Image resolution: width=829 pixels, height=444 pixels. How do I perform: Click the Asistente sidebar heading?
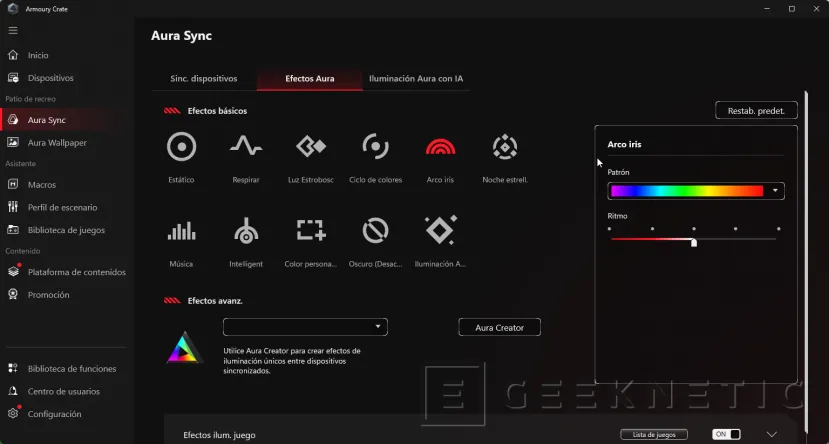20,163
